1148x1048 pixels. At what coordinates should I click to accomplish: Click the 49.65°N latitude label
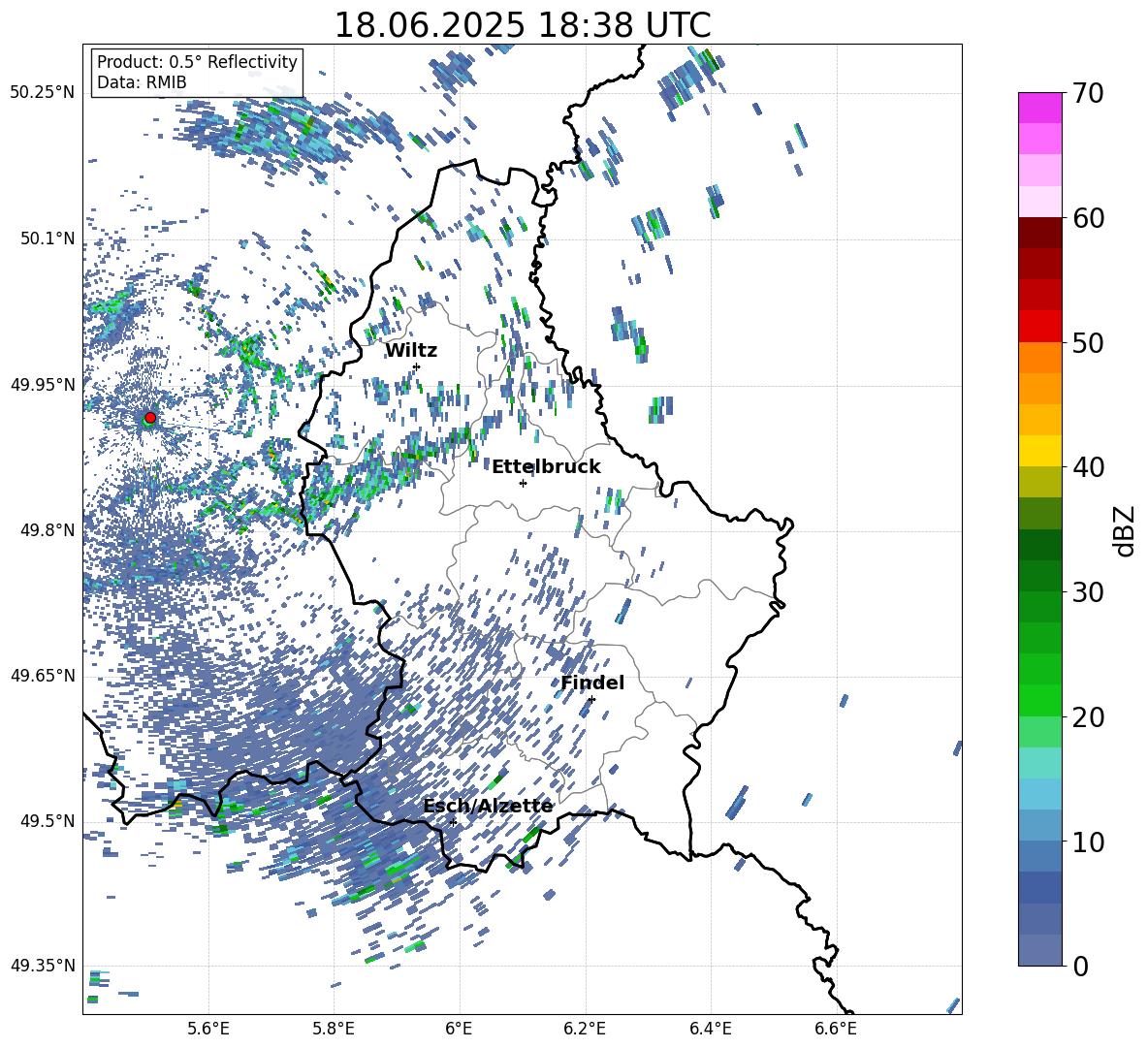(x=43, y=675)
